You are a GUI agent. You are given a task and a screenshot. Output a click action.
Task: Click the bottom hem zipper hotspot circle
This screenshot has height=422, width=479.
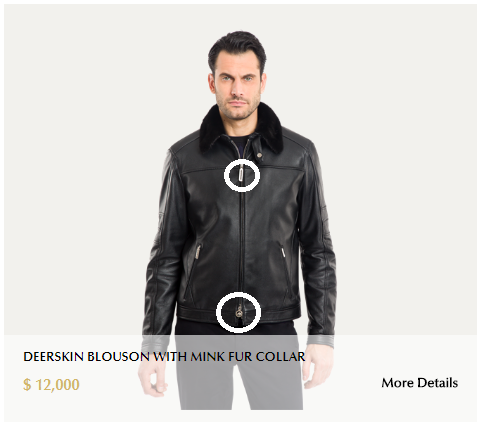point(238,312)
